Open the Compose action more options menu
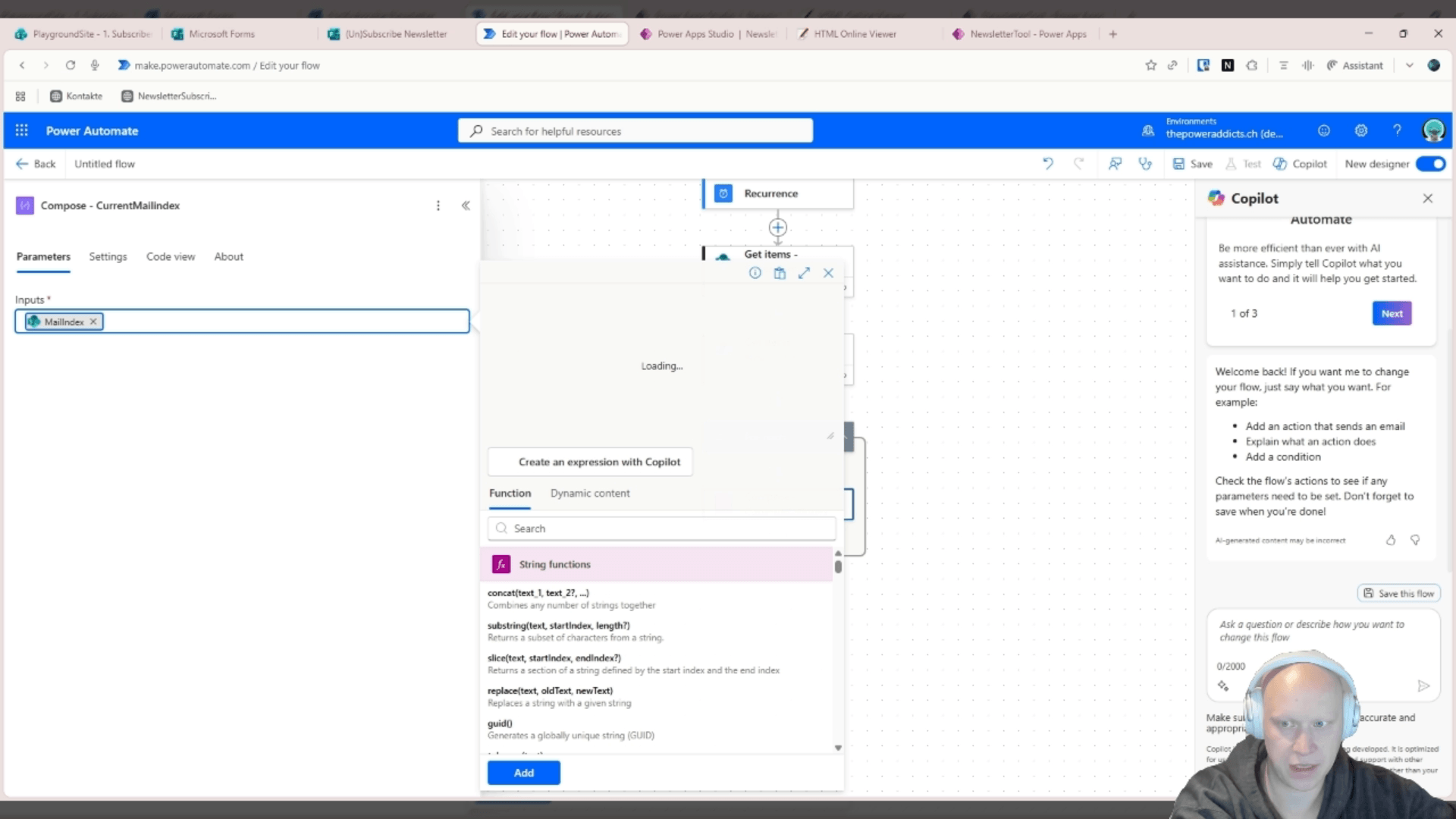1456x819 pixels. click(x=438, y=206)
